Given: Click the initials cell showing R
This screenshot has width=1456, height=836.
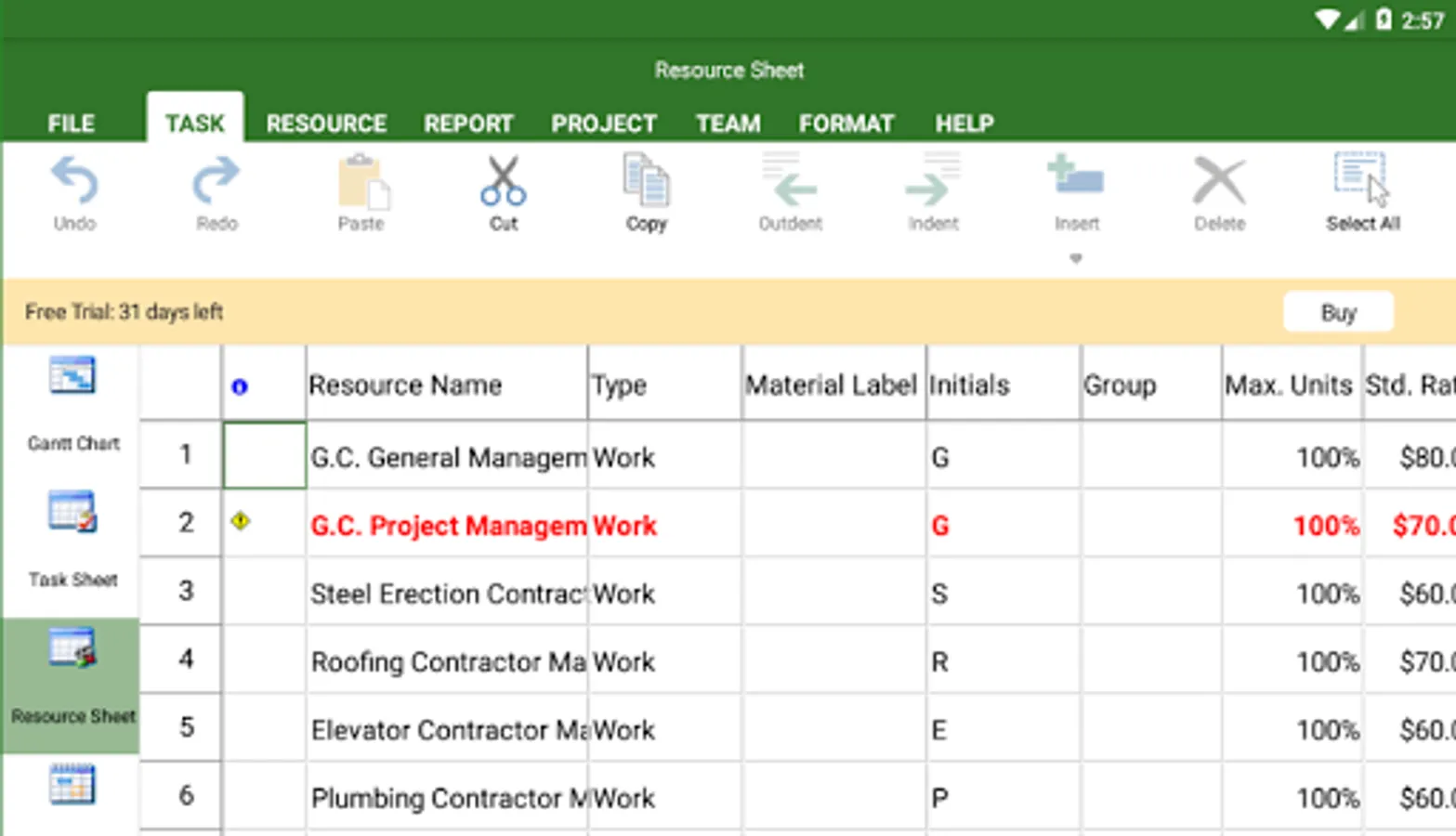Looking at the screenshot, I should point(1003,660).
